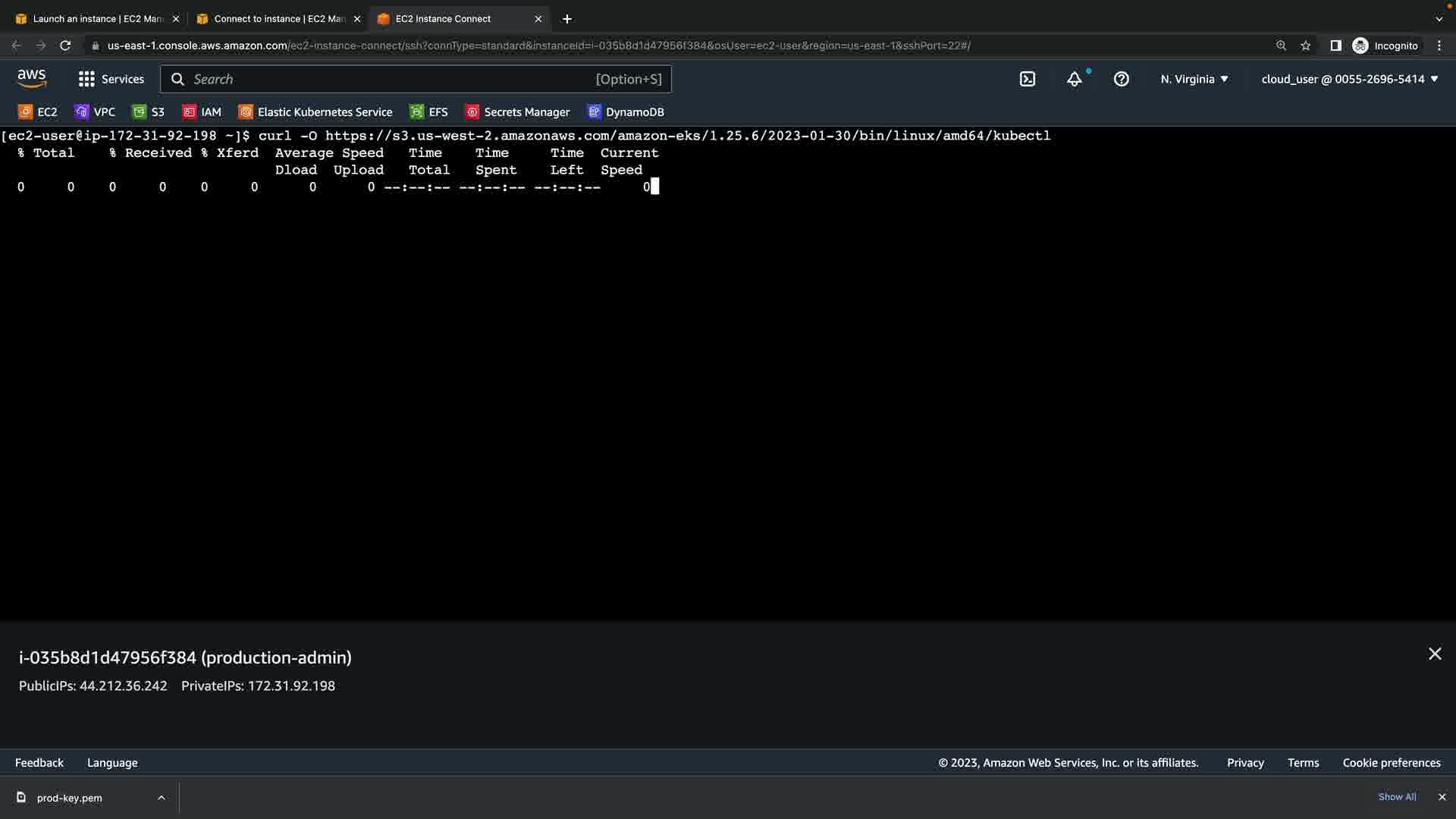Open the Secrets Manager shortcut

pos(517,112)
